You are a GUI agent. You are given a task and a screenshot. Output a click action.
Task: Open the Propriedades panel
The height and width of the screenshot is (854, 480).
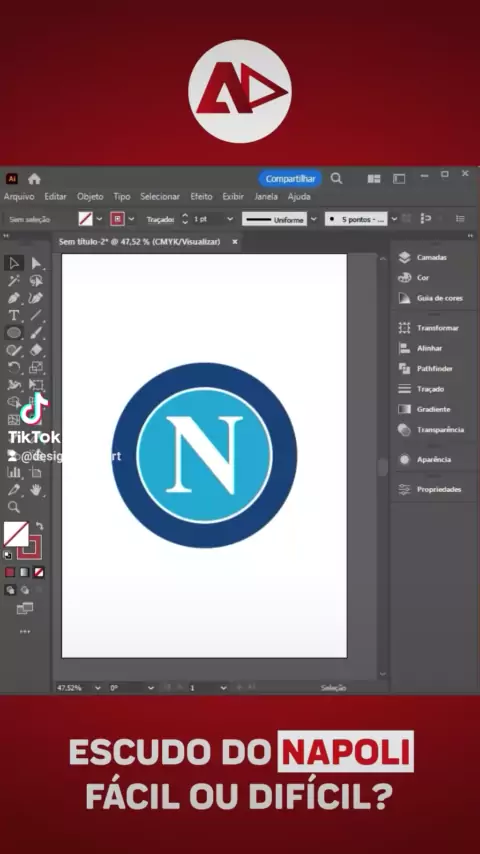click(438, 489)
